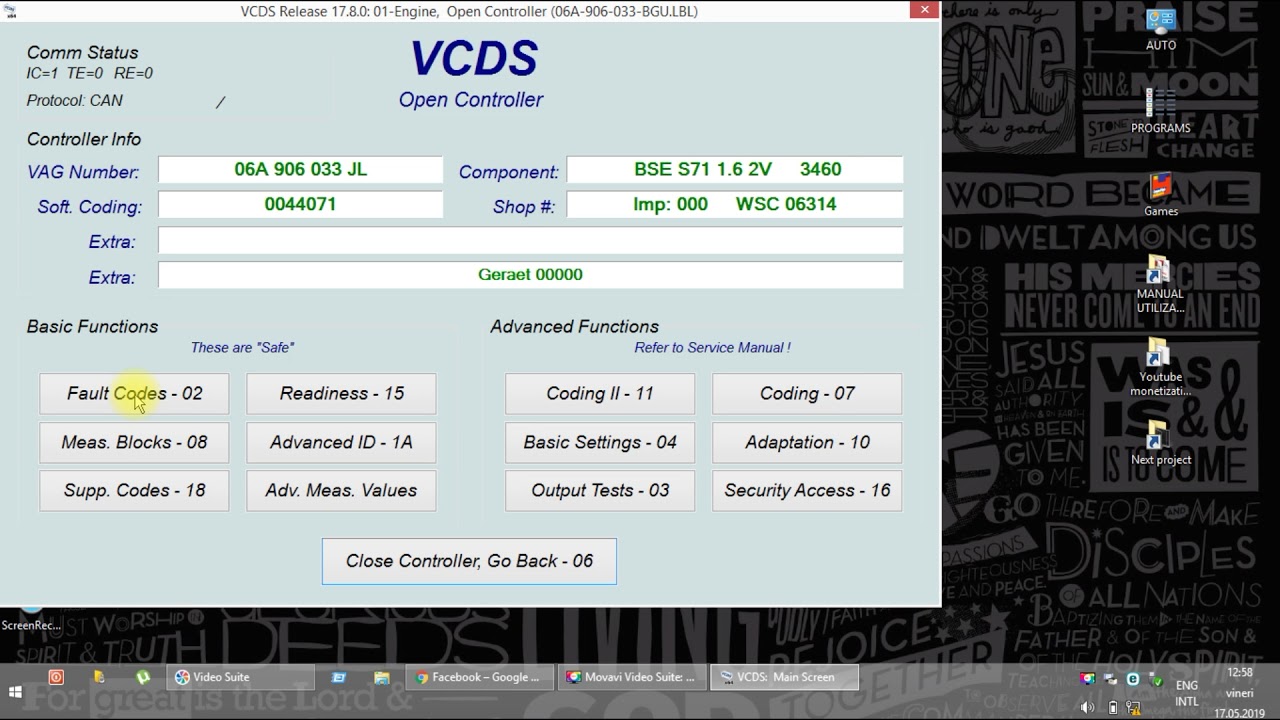
Task: Click the Extra field Geraet 00000
Action: pyautogui.click(x=530, y=275)
